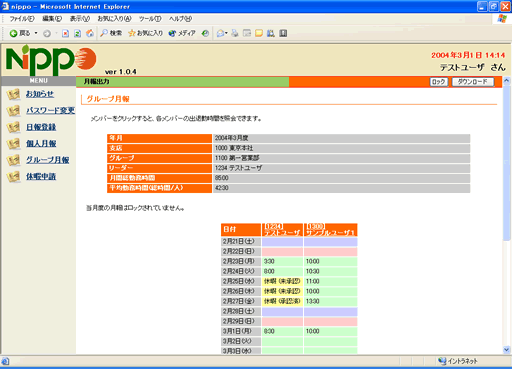Open the ツール(T) menu
This screenshot has height=369, width=512.
point(150,19)
